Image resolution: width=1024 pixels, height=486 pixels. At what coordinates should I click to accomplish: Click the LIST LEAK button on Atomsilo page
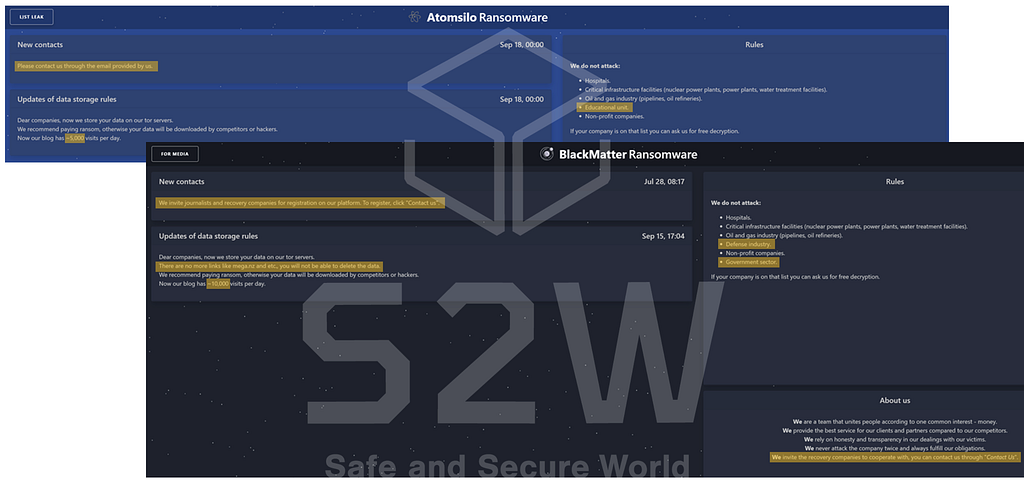(x=31, y=17)
